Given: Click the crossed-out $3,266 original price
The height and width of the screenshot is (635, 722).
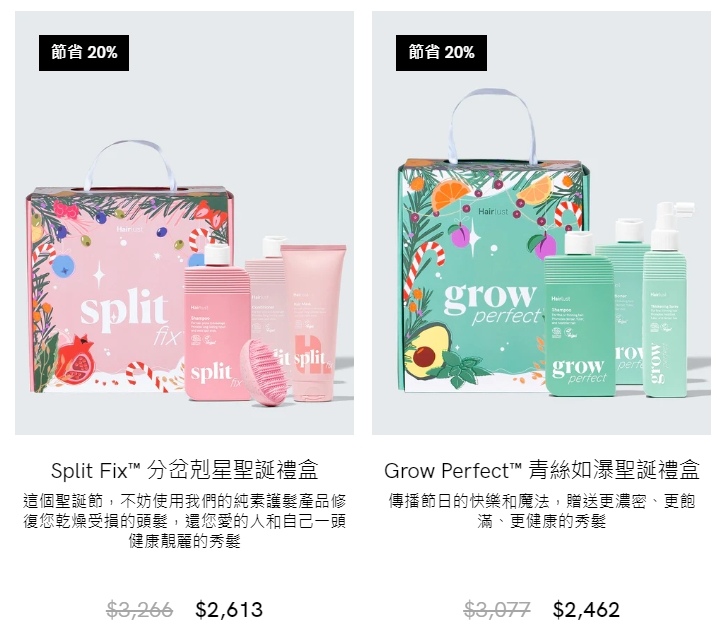Looking at the screenshot, I should [140, 610].
